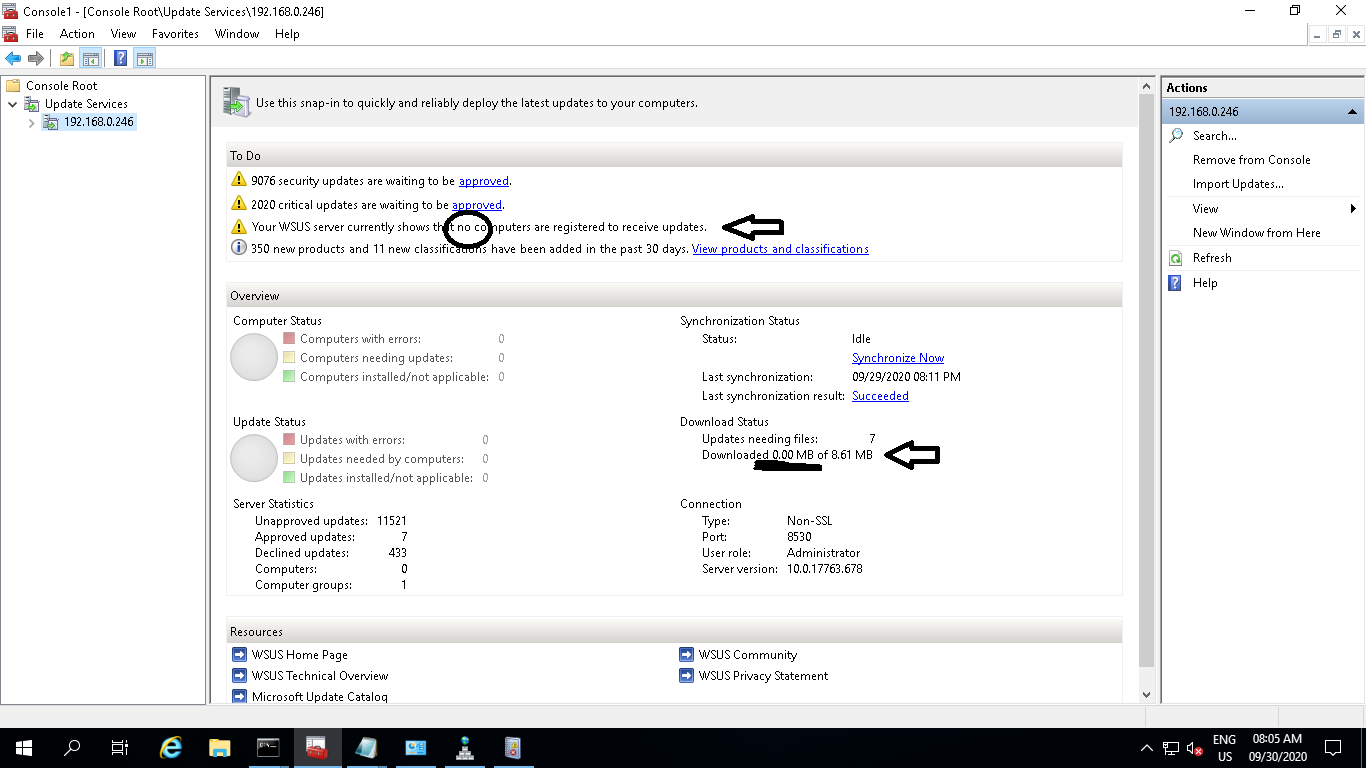The width and height of the screenshot is (1366, 768).
Task: Click the arrow icon beside WSUS Home Page
Action: tap(239, 655)
